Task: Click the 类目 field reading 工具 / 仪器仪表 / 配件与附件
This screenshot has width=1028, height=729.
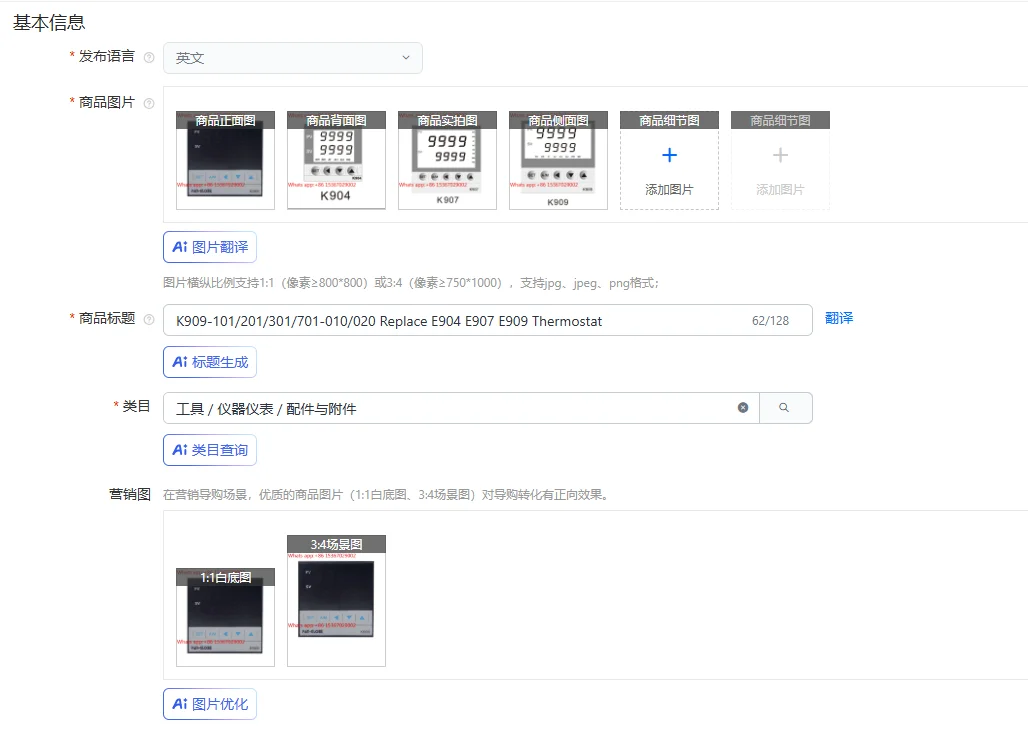Action: (462, 408)
